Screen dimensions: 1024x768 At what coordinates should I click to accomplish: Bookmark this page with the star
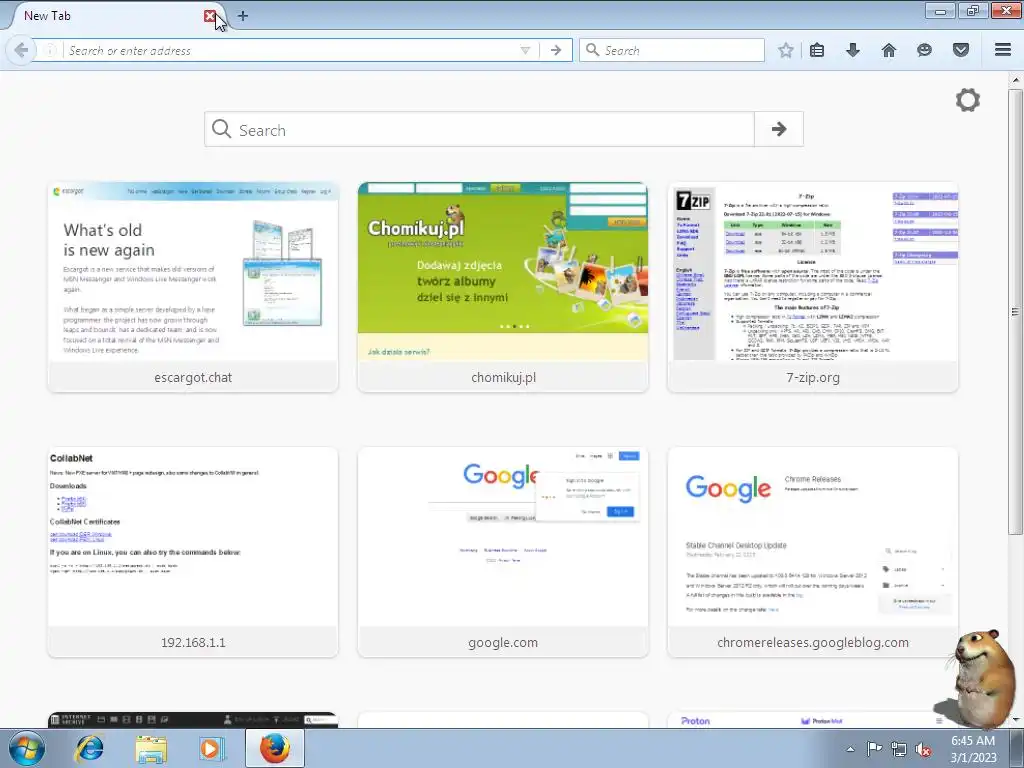point(786,50)
